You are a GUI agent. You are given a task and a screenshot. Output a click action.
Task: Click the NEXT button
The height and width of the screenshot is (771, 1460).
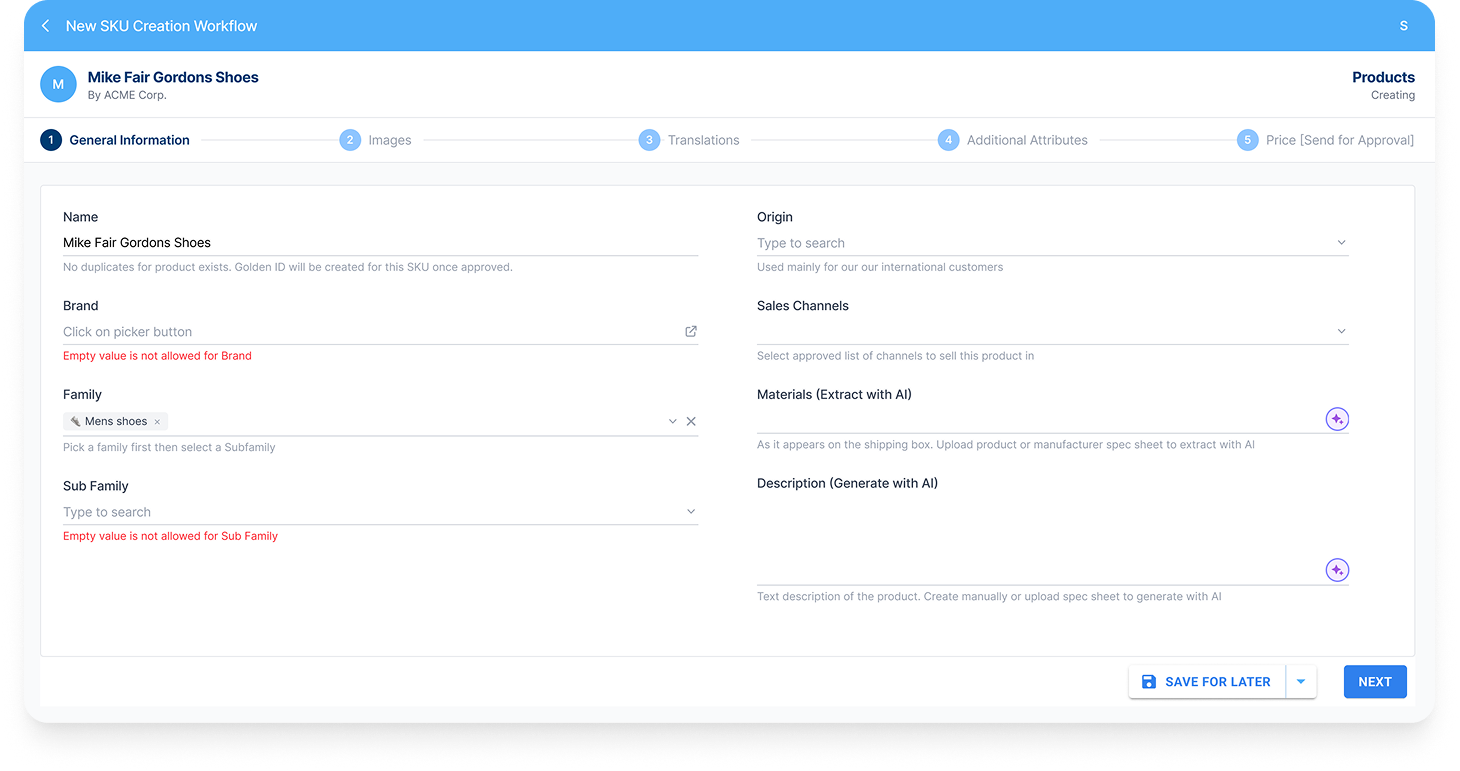1375,682
